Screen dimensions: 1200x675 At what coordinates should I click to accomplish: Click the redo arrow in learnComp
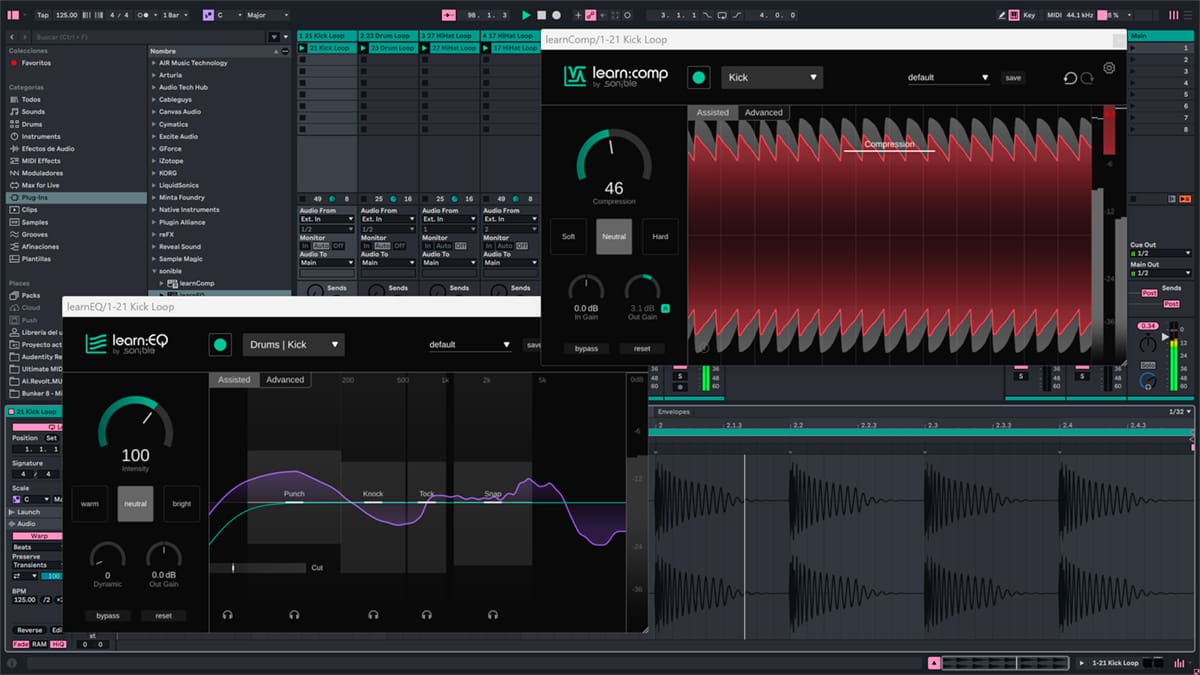point(1087,78)
